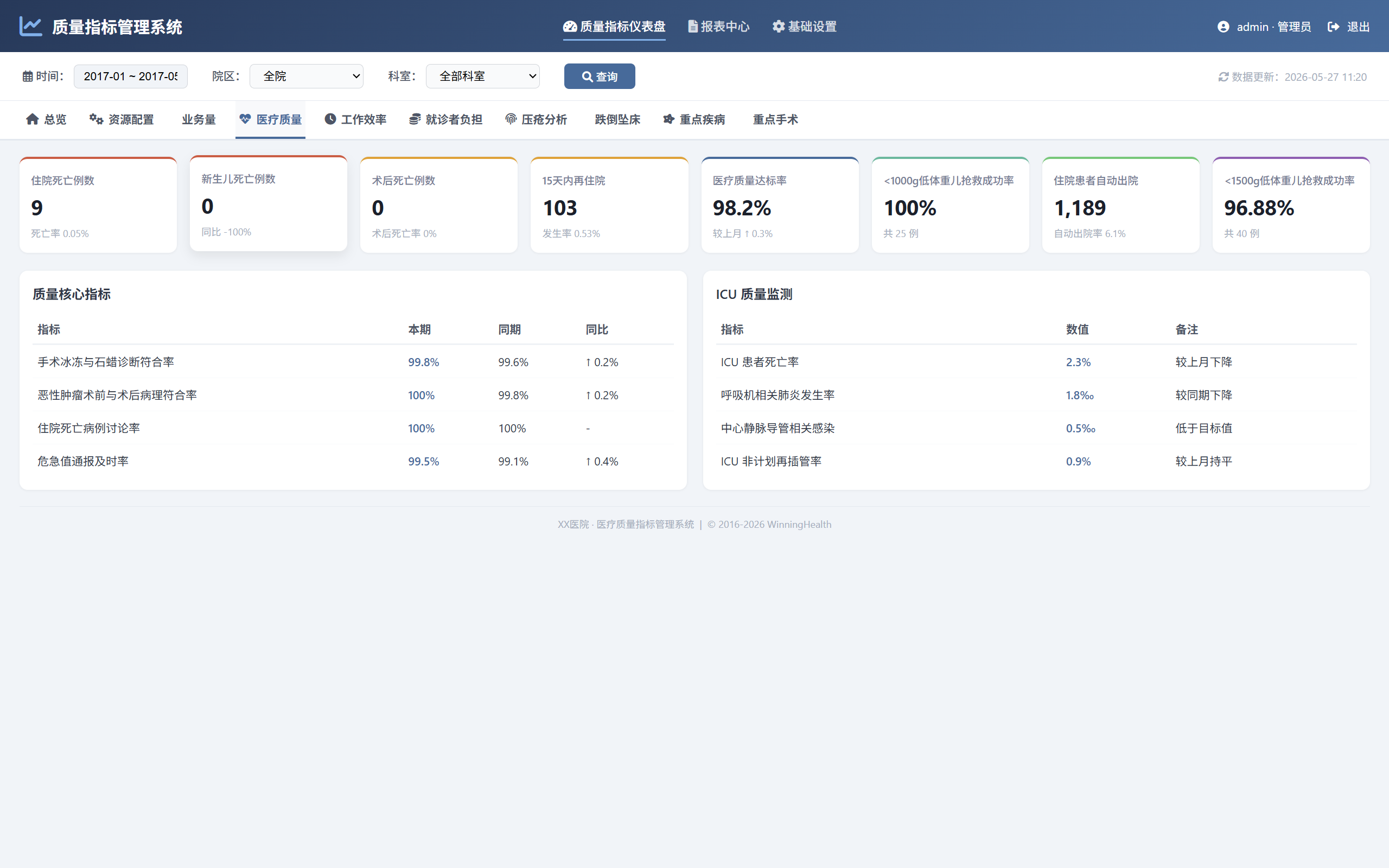
Task: Click the heartbeat icon on 医疗质量 tab
Action: 245,119
